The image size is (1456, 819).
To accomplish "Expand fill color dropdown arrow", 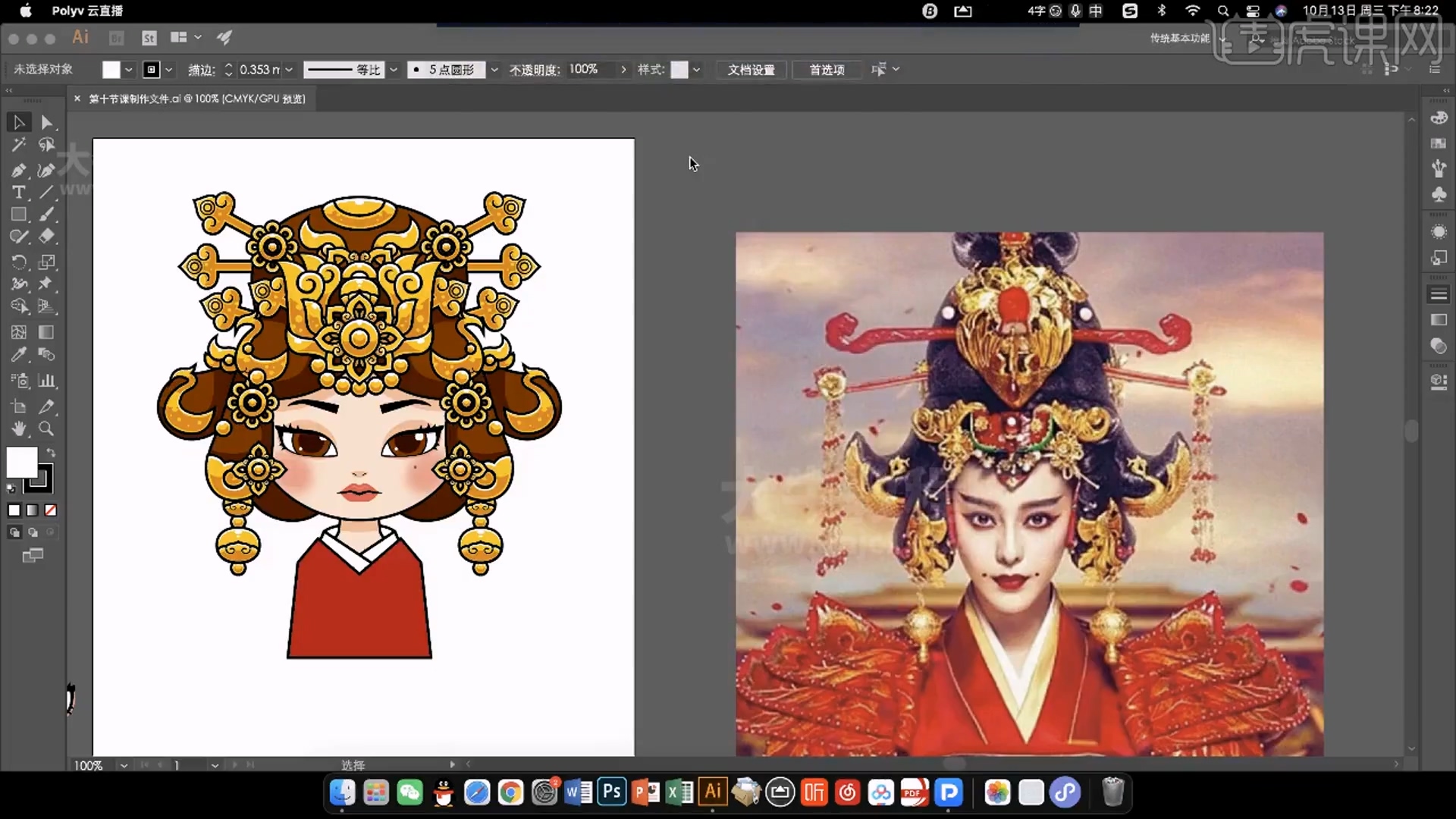I will pyautogui.click(x=129, y=70).
